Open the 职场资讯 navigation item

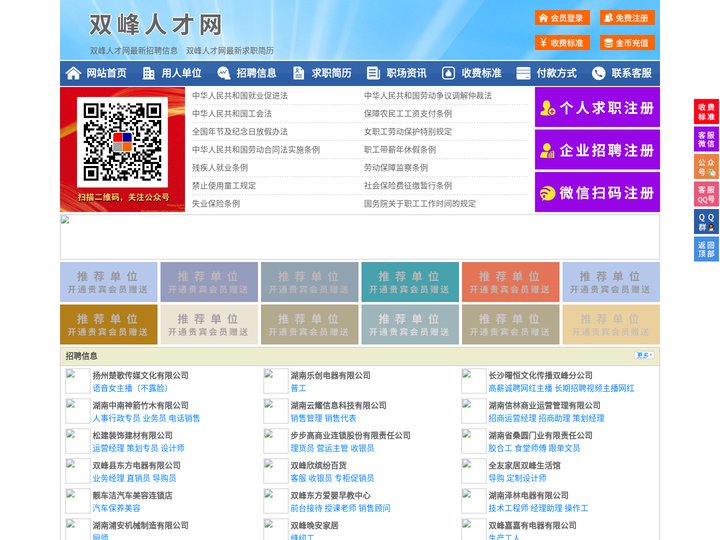point(406,73)
